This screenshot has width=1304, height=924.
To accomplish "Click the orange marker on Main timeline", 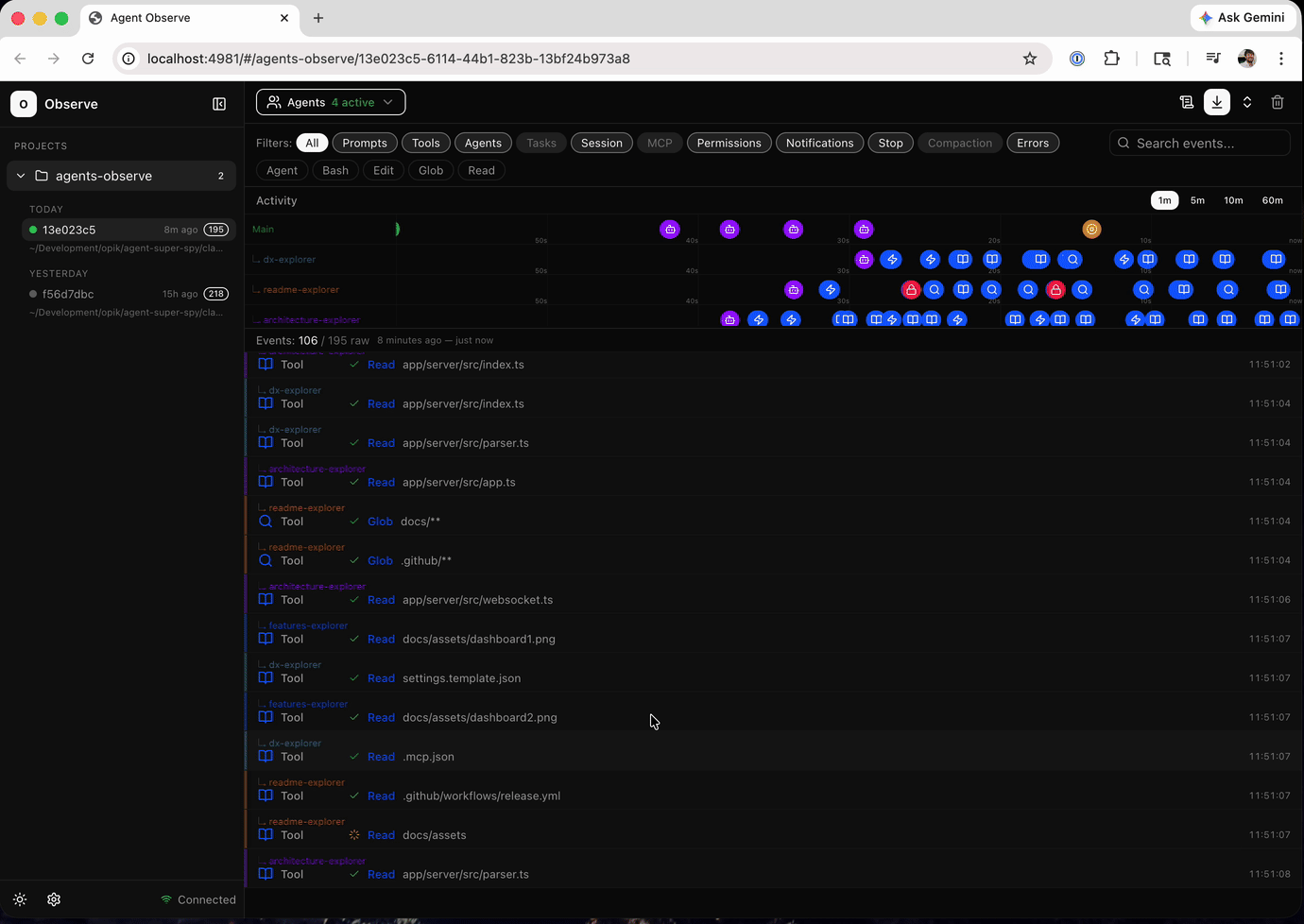I will point(1091,230).
